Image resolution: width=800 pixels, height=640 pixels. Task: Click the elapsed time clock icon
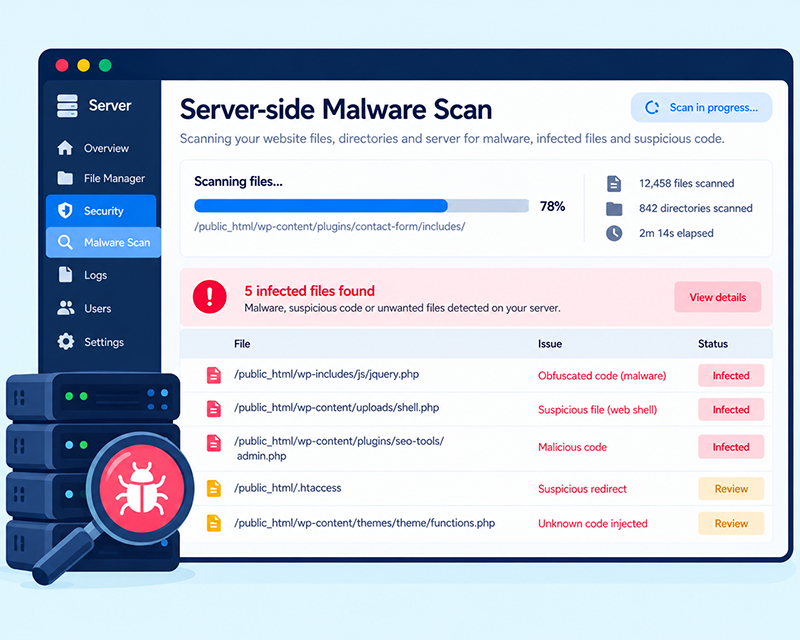click(614, 233)
